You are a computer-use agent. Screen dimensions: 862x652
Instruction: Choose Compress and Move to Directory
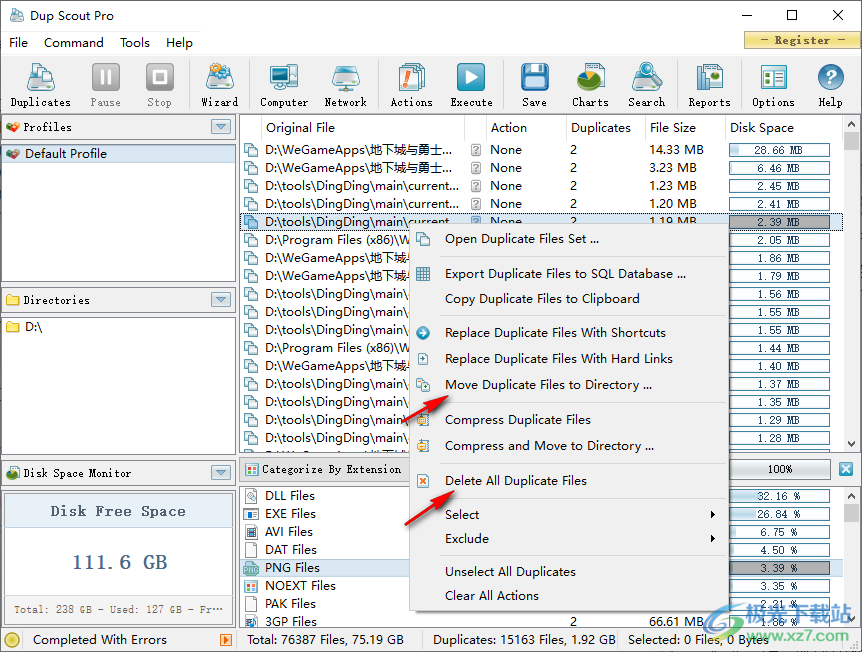tap(569, 446)
